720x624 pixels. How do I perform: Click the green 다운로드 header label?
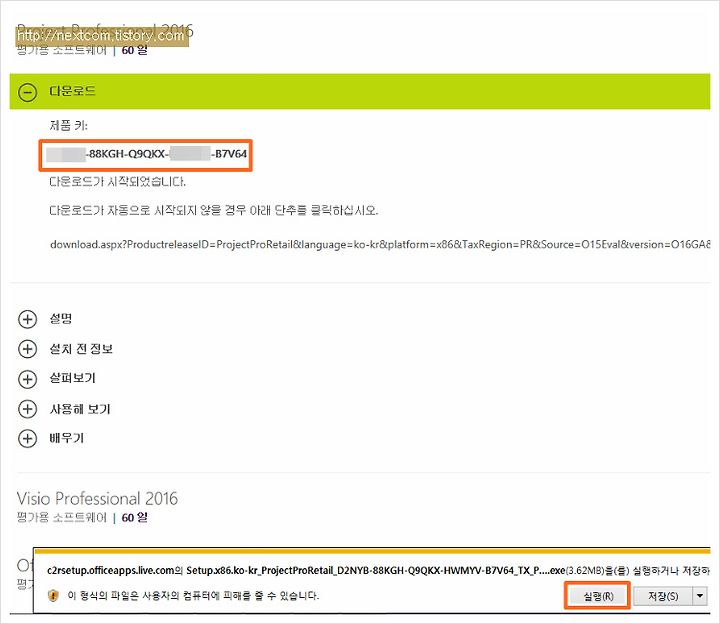(73, 91)
